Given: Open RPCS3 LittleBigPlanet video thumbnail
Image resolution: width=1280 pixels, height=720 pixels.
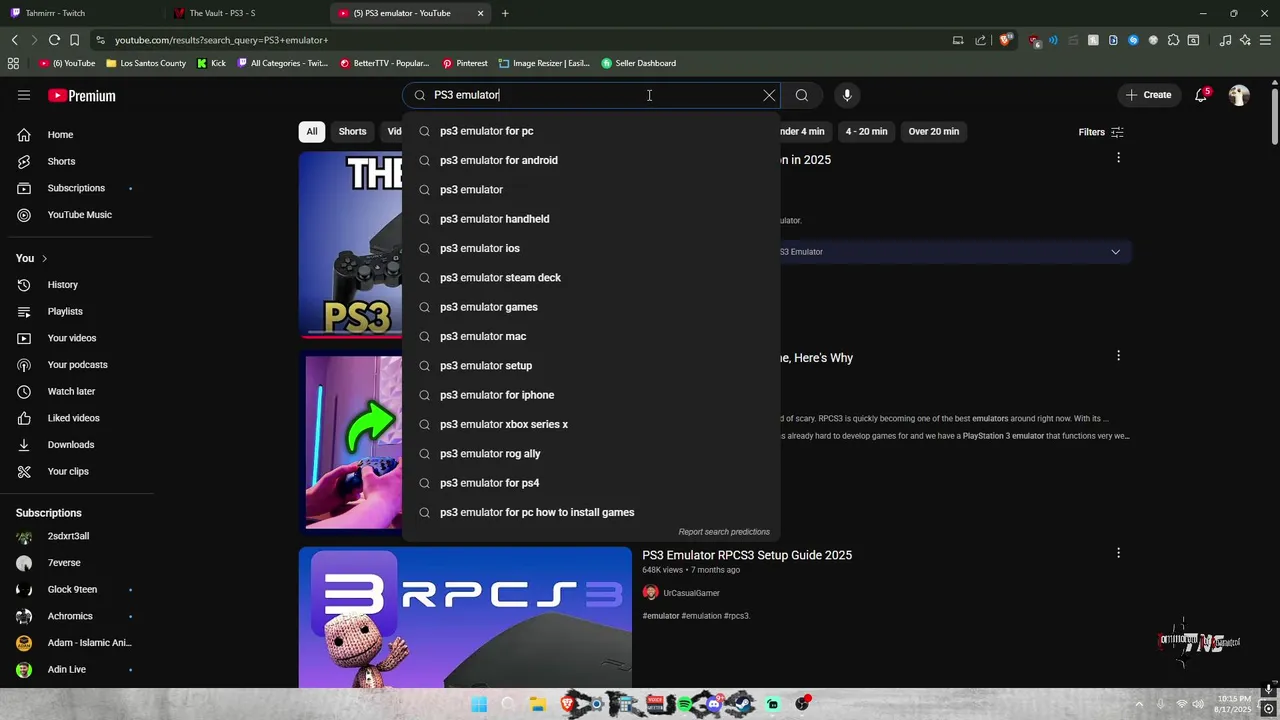Looking at the screenshot, I should (x=465, y=617).
